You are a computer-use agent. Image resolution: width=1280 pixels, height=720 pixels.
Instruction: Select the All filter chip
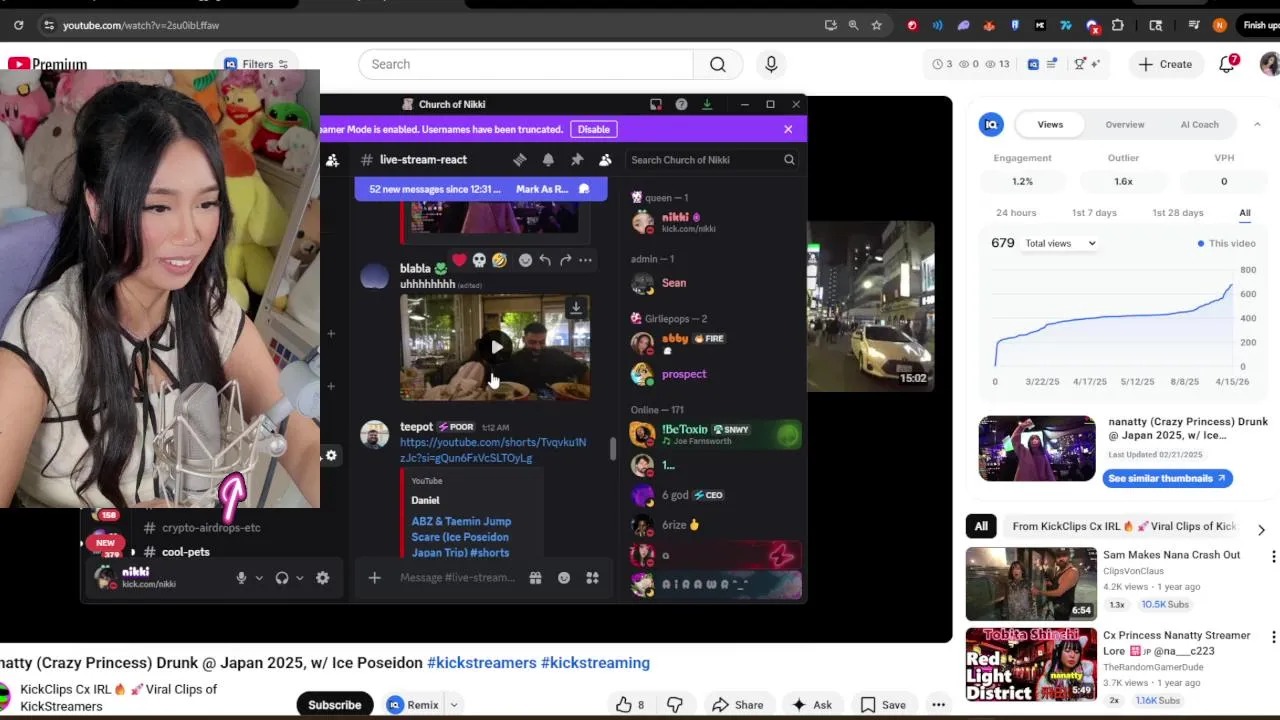pos(981,526)
